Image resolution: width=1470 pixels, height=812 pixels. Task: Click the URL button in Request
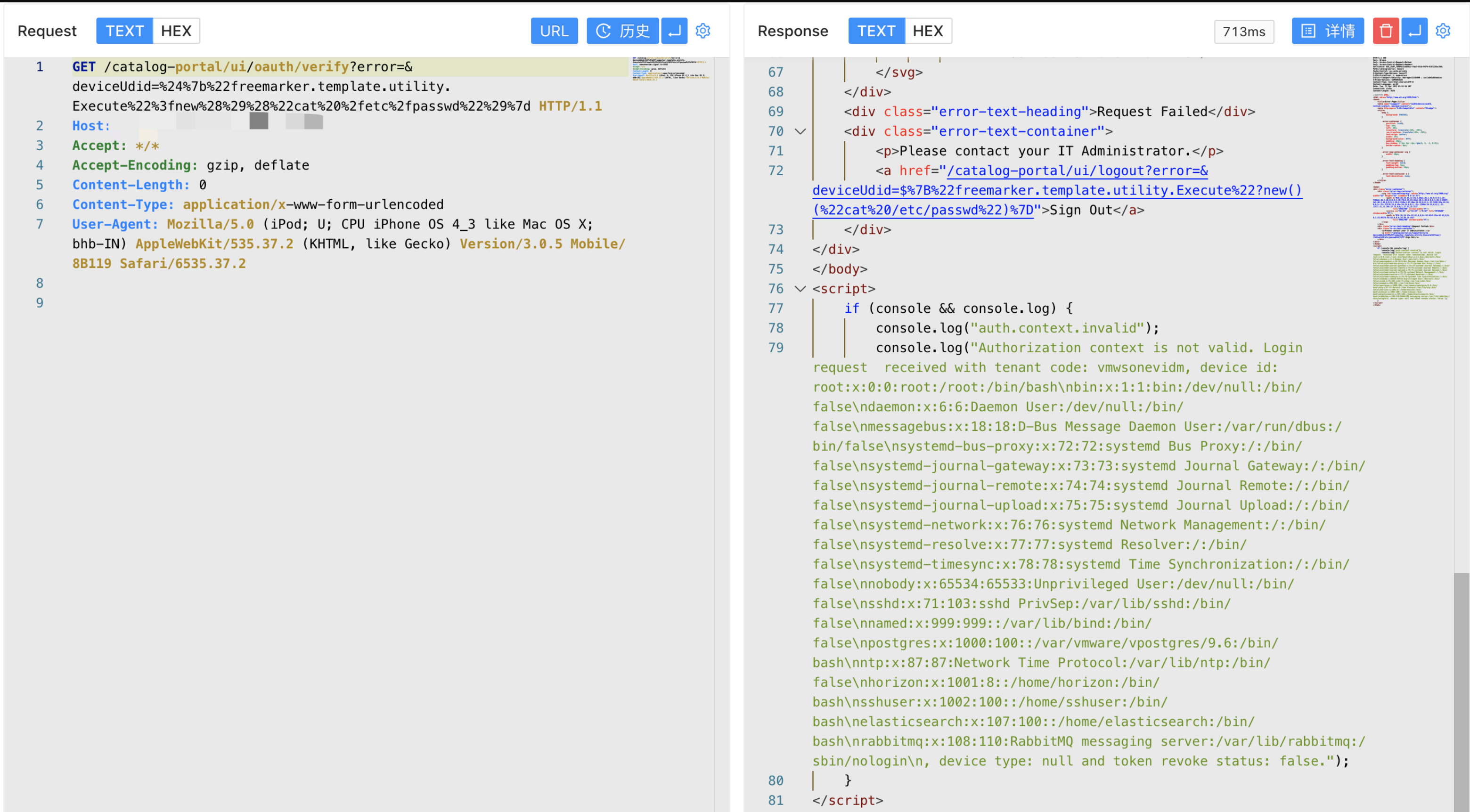point(554,31)
